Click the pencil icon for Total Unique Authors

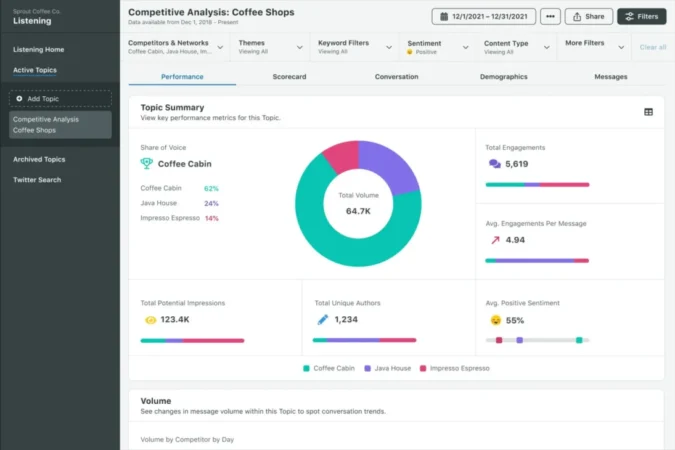[x=322, y=320]
